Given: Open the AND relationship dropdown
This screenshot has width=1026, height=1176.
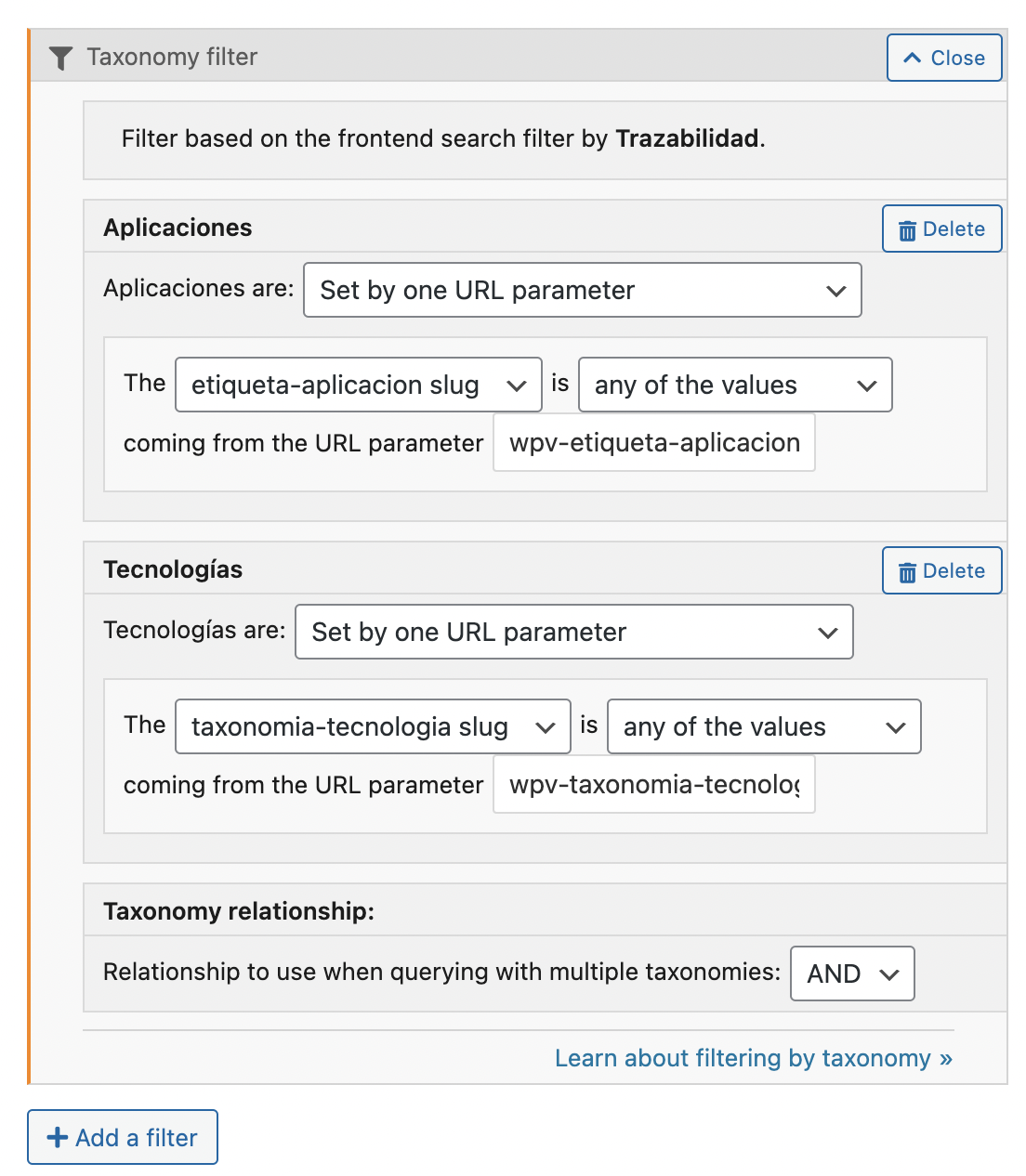Looking at the screenshot, I should tap(852, 973).
